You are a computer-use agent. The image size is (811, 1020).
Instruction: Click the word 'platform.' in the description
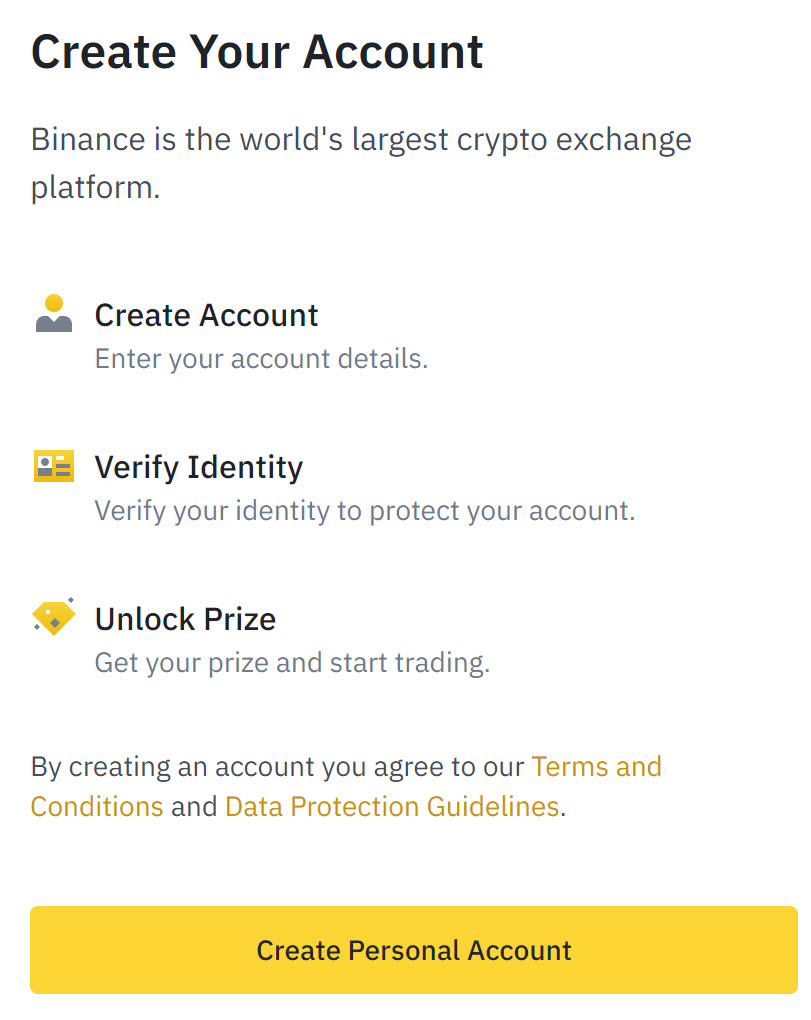click(x=95, y=188)
